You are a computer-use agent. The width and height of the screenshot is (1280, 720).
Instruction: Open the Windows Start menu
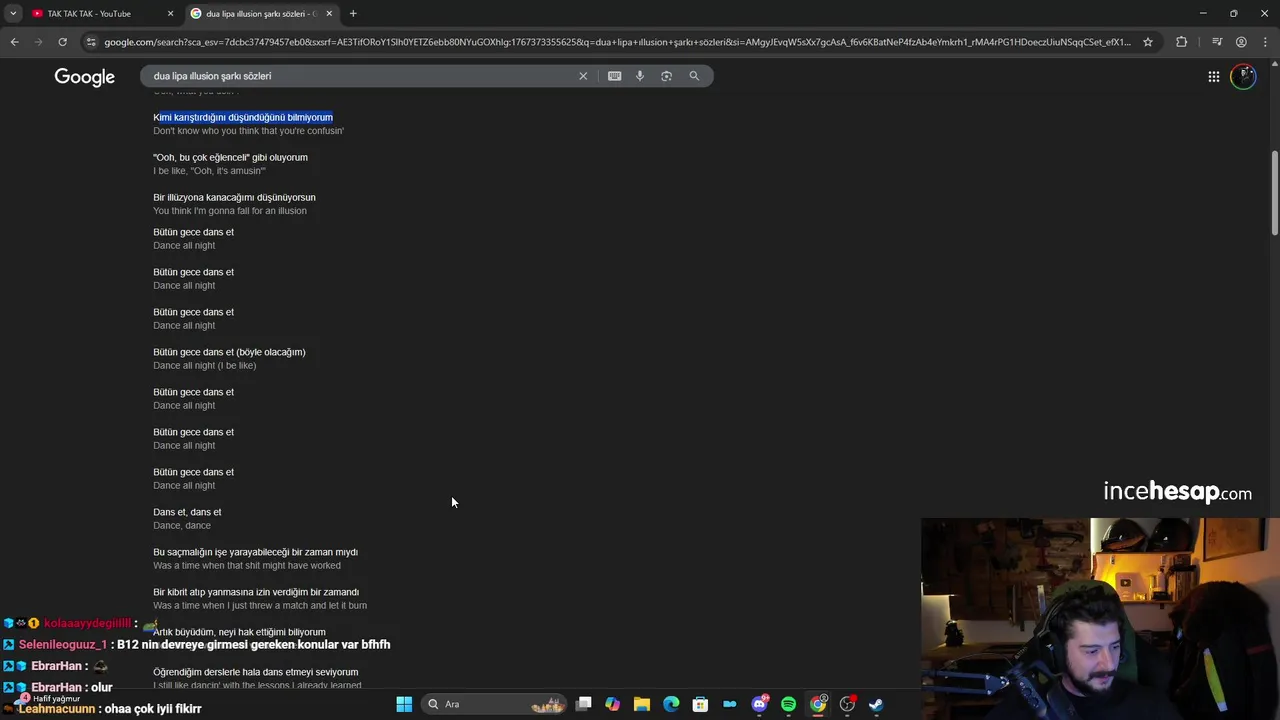404,704
